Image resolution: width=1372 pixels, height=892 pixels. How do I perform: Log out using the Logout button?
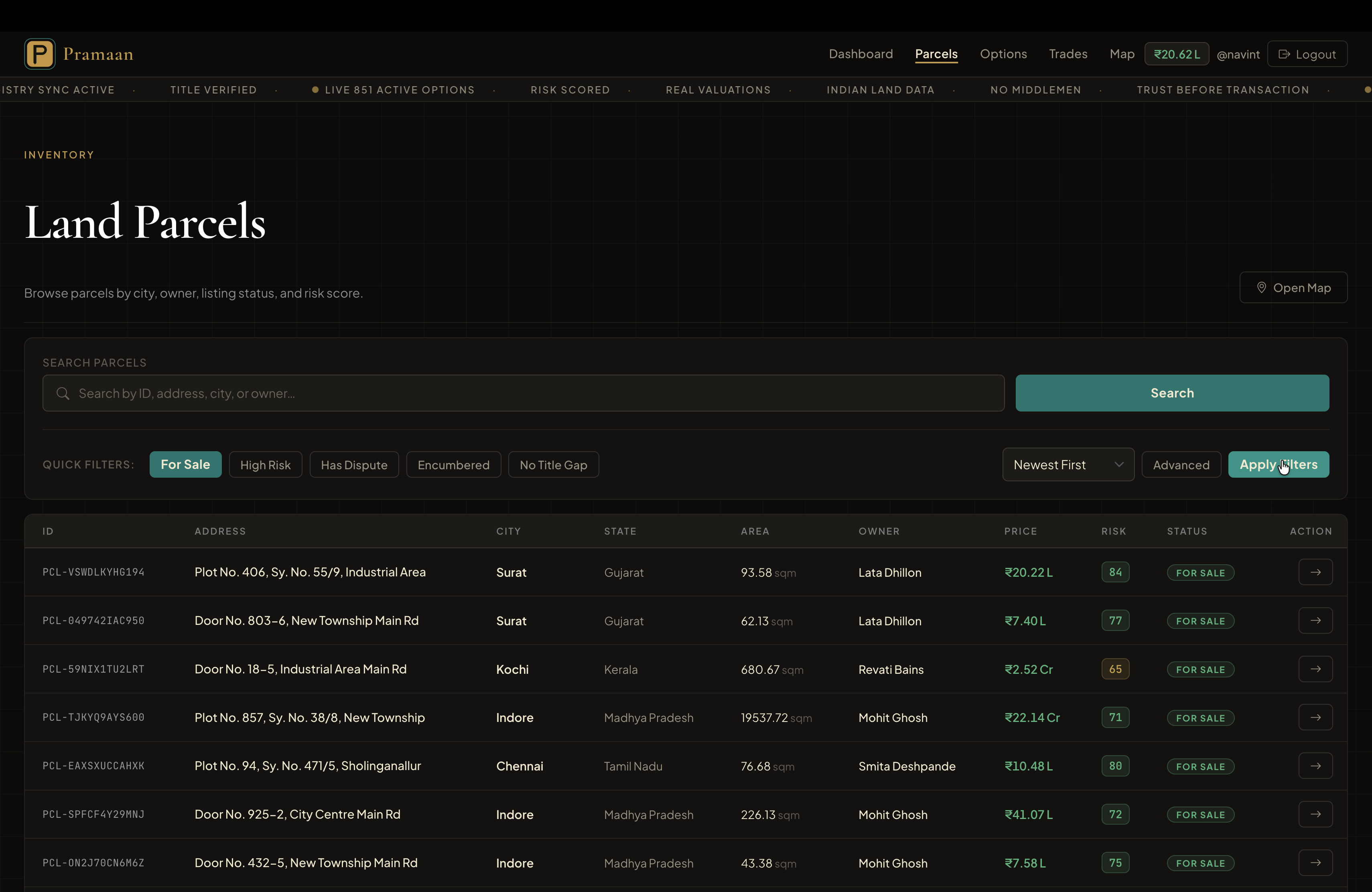point(1307,54)
